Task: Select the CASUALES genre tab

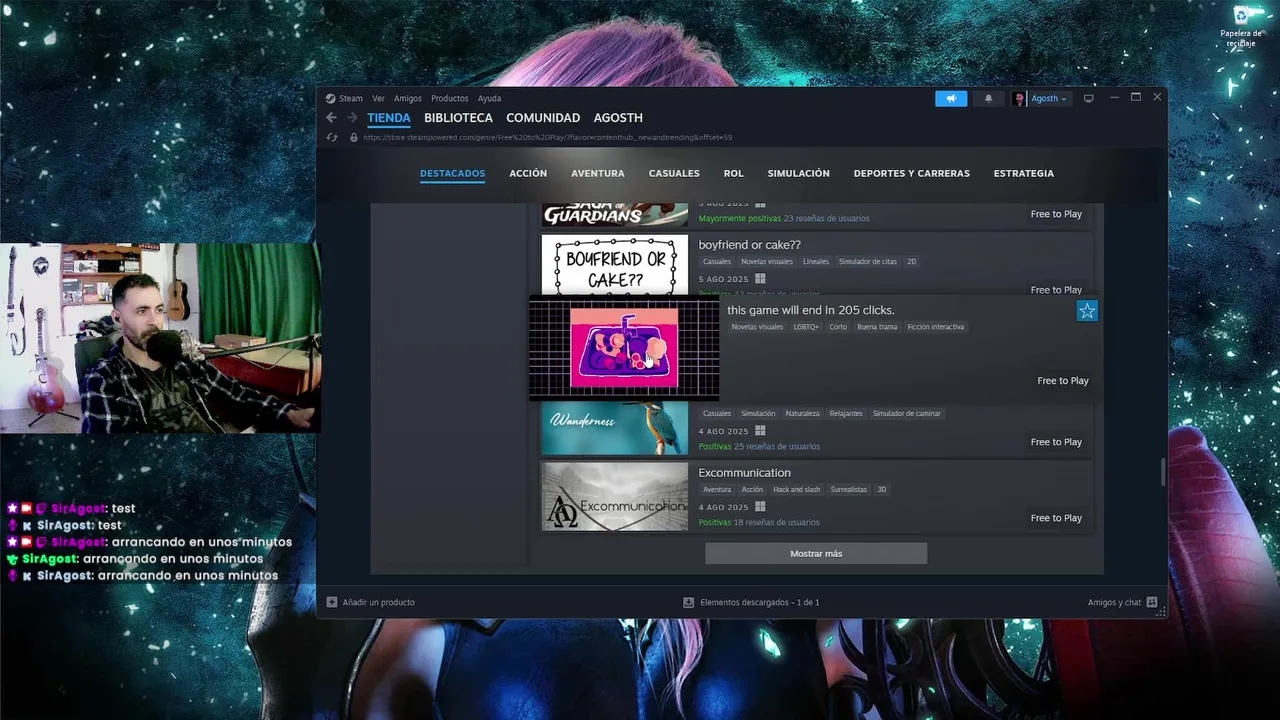Action: click(x=674, y=173)
